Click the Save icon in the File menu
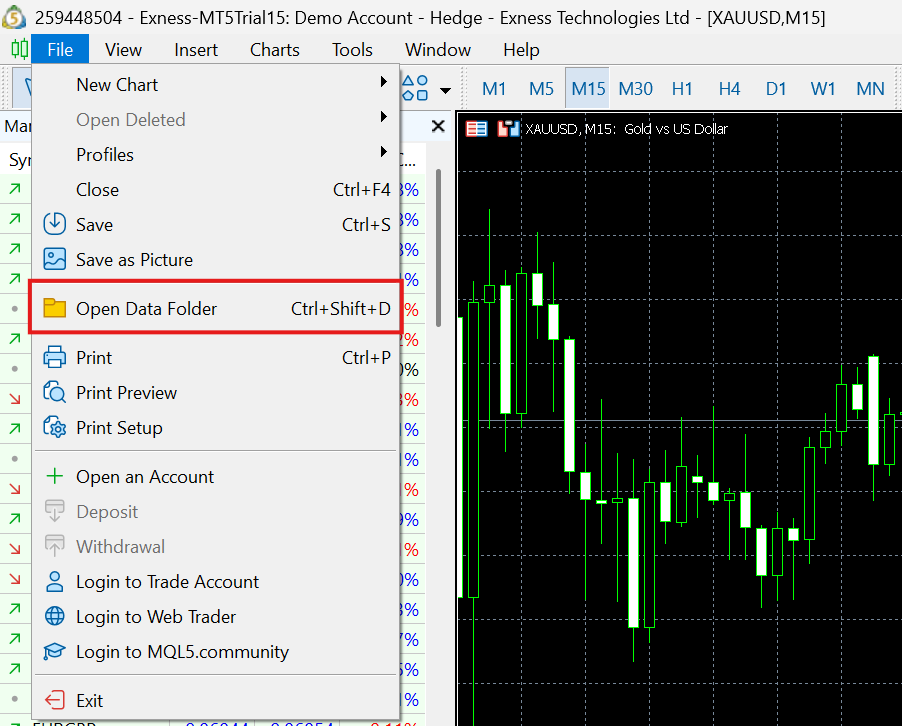The height and width of the screenshot is (726, 902). [x=56, y=224]
